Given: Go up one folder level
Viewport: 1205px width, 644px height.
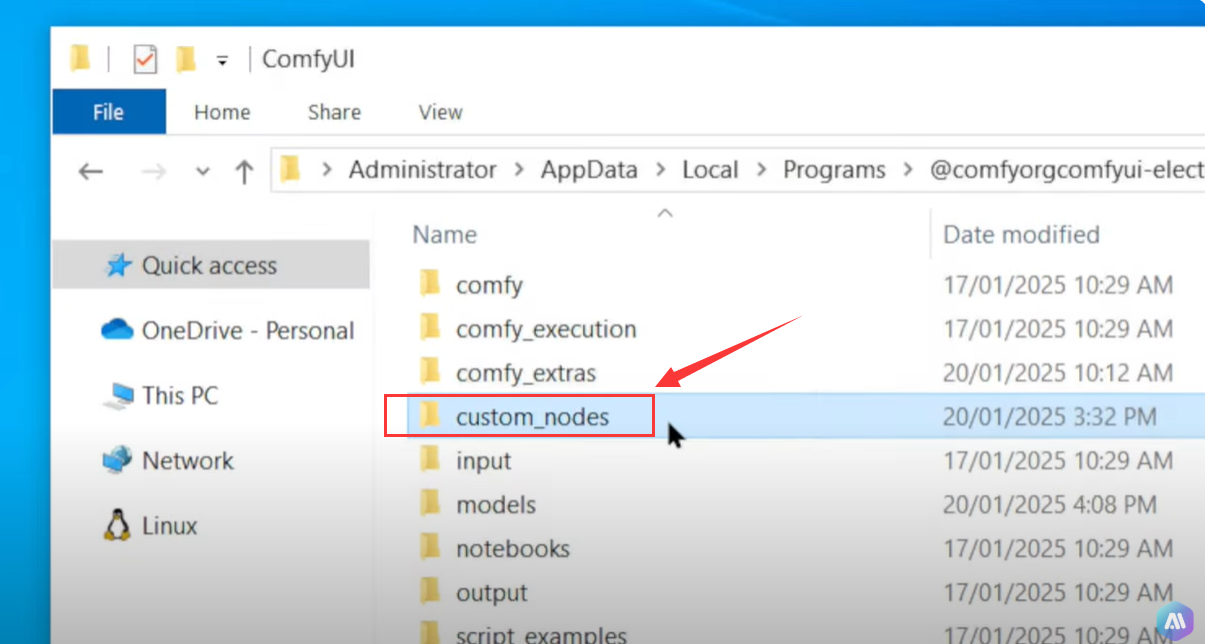Looking at the screenshot, I should pos(244,171).
